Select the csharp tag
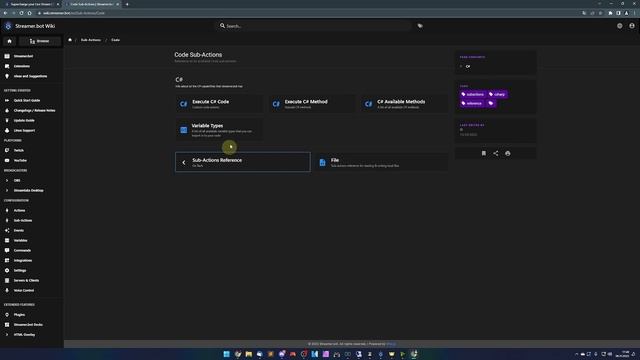The image size is (640, 360). 497,94
